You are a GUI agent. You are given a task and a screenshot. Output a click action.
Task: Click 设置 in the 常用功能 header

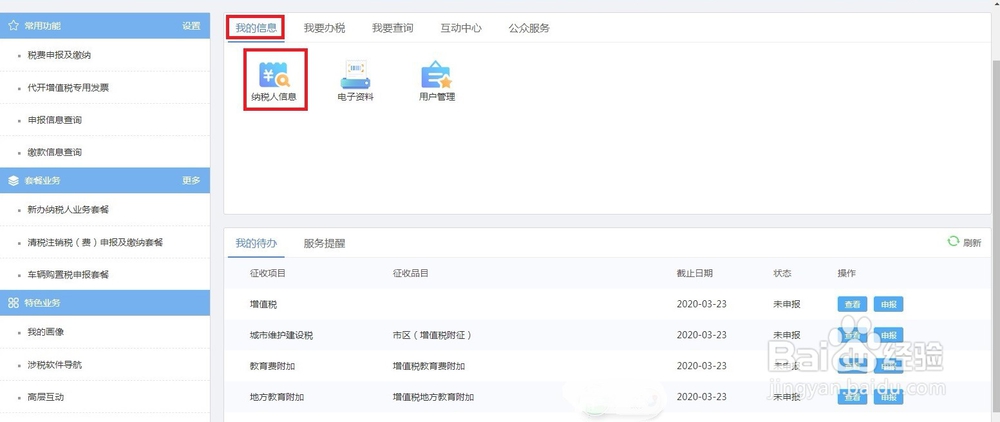[x=191, y=26]
